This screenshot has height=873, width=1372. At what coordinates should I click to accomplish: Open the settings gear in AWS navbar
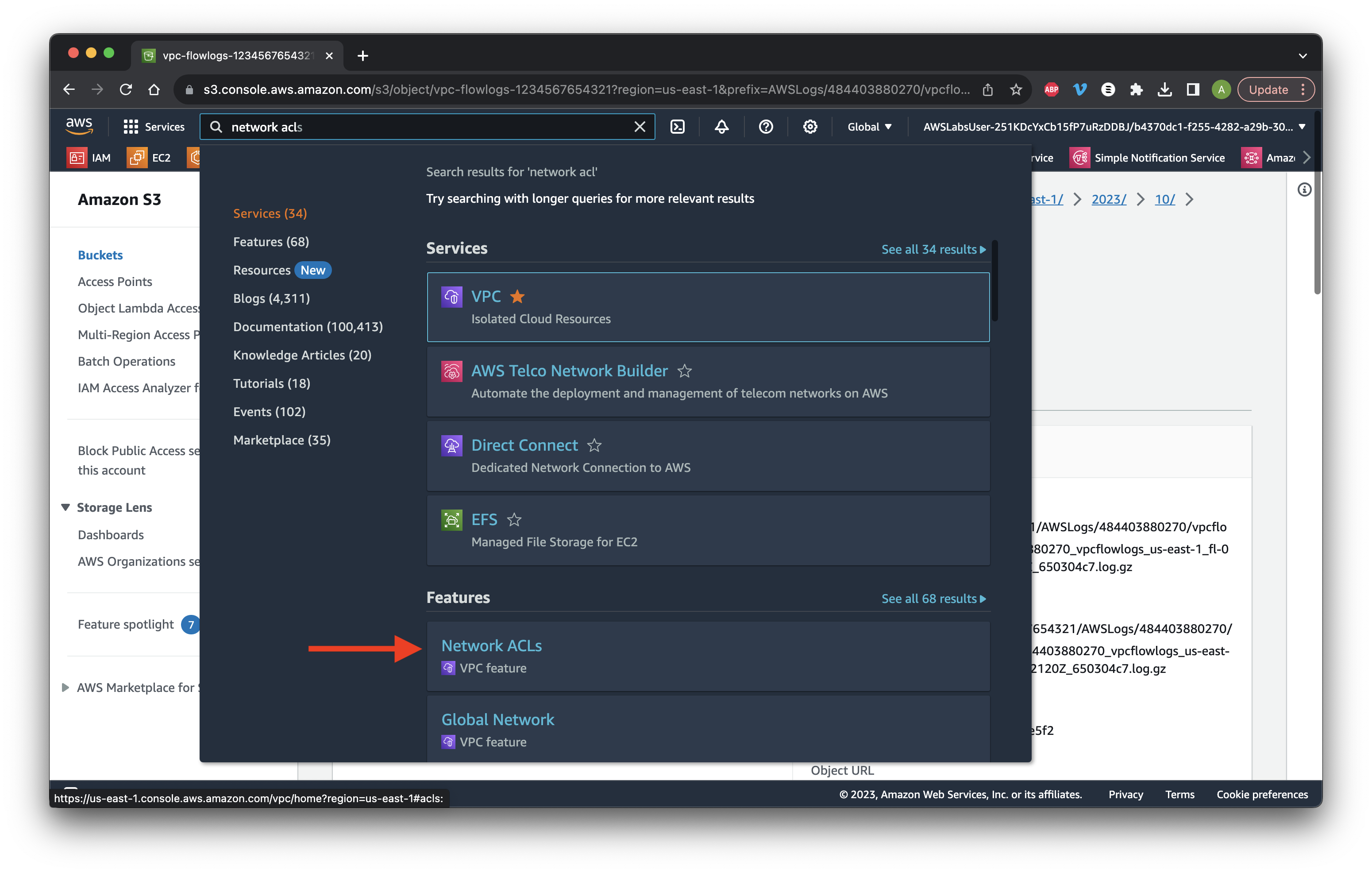coord(809,127)
